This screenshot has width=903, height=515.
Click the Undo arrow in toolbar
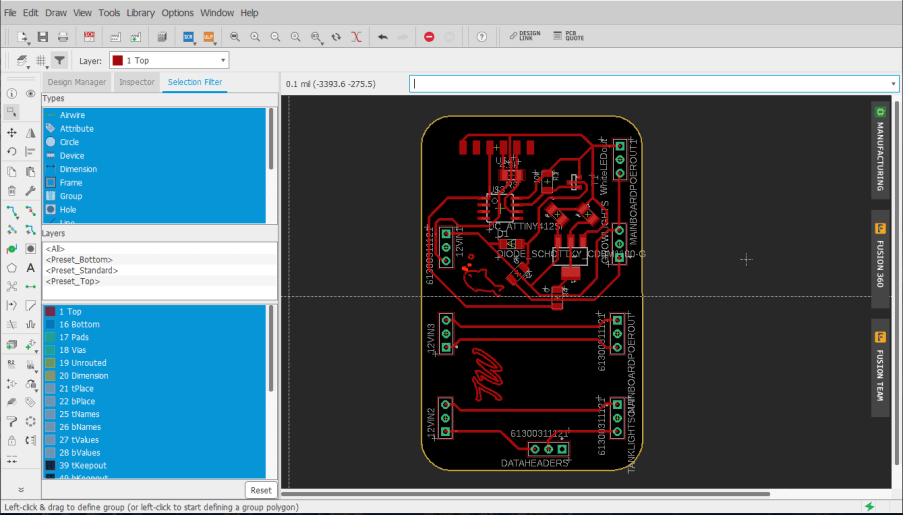pyautogui.click(x=383, y=37)
